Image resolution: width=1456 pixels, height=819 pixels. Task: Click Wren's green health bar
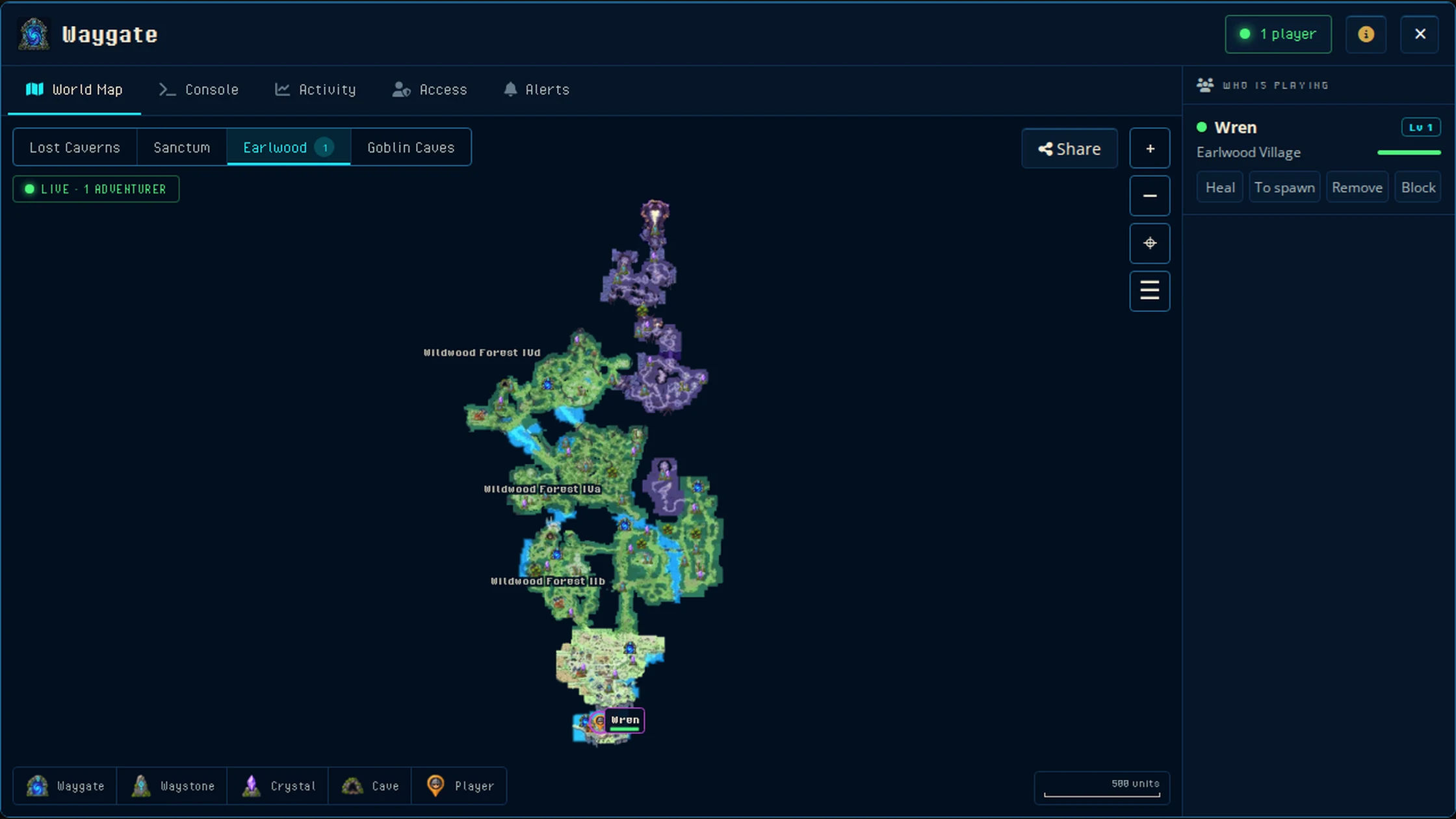coord(1409,153)
